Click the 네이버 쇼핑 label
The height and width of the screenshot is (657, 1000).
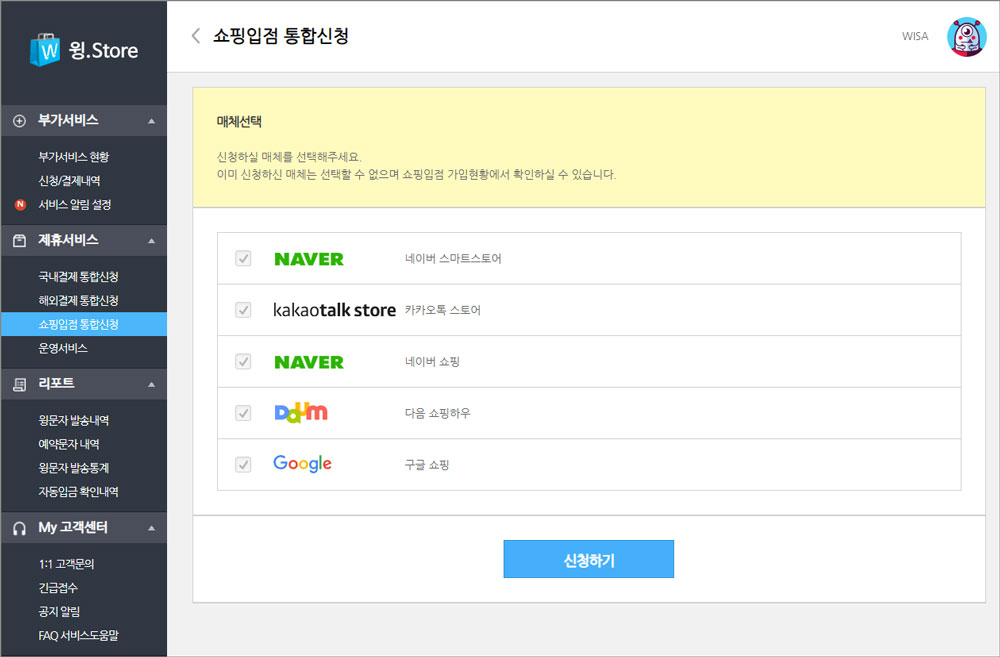click(432, 362)
